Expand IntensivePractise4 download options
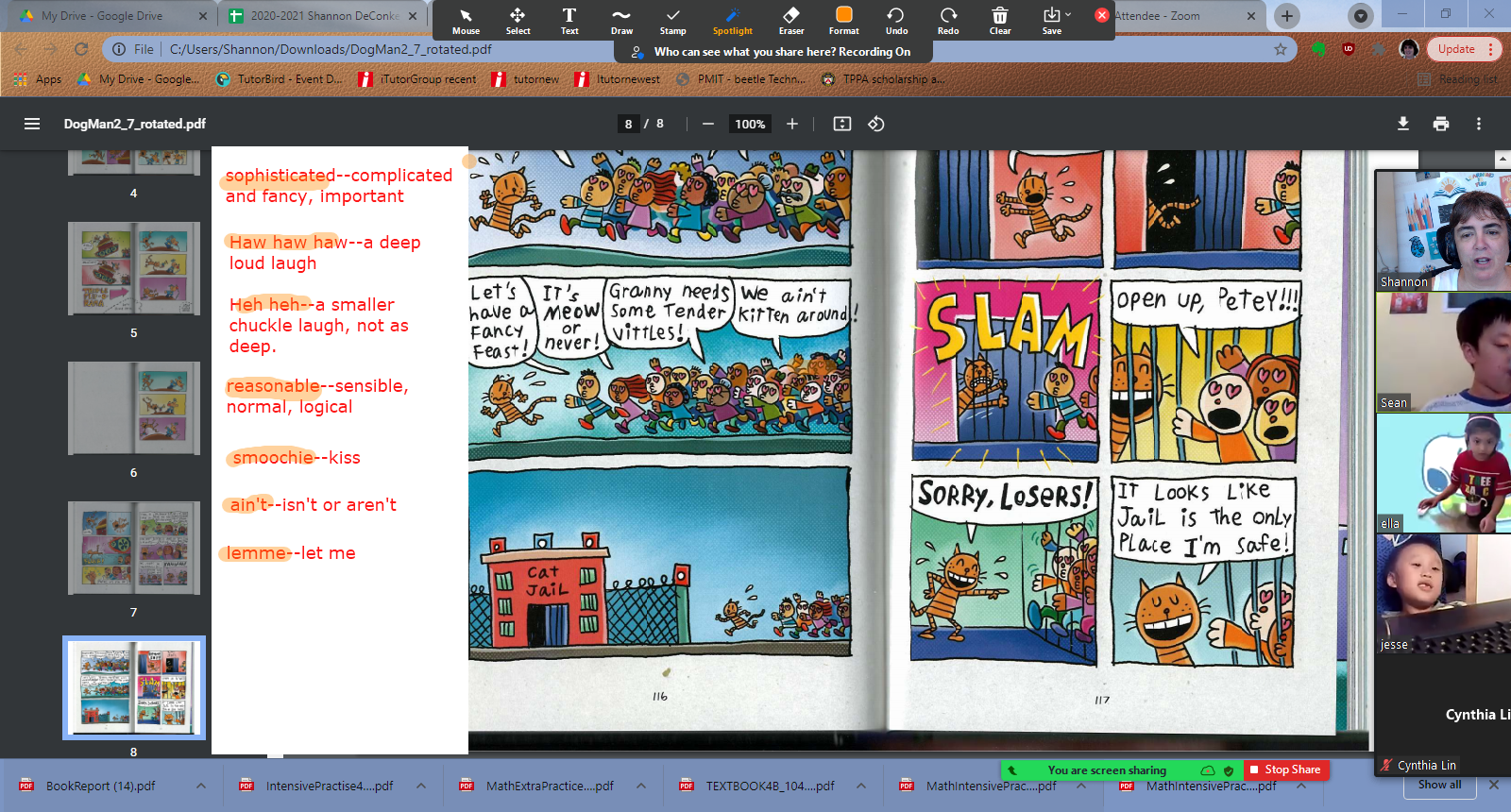 (421, 786)
